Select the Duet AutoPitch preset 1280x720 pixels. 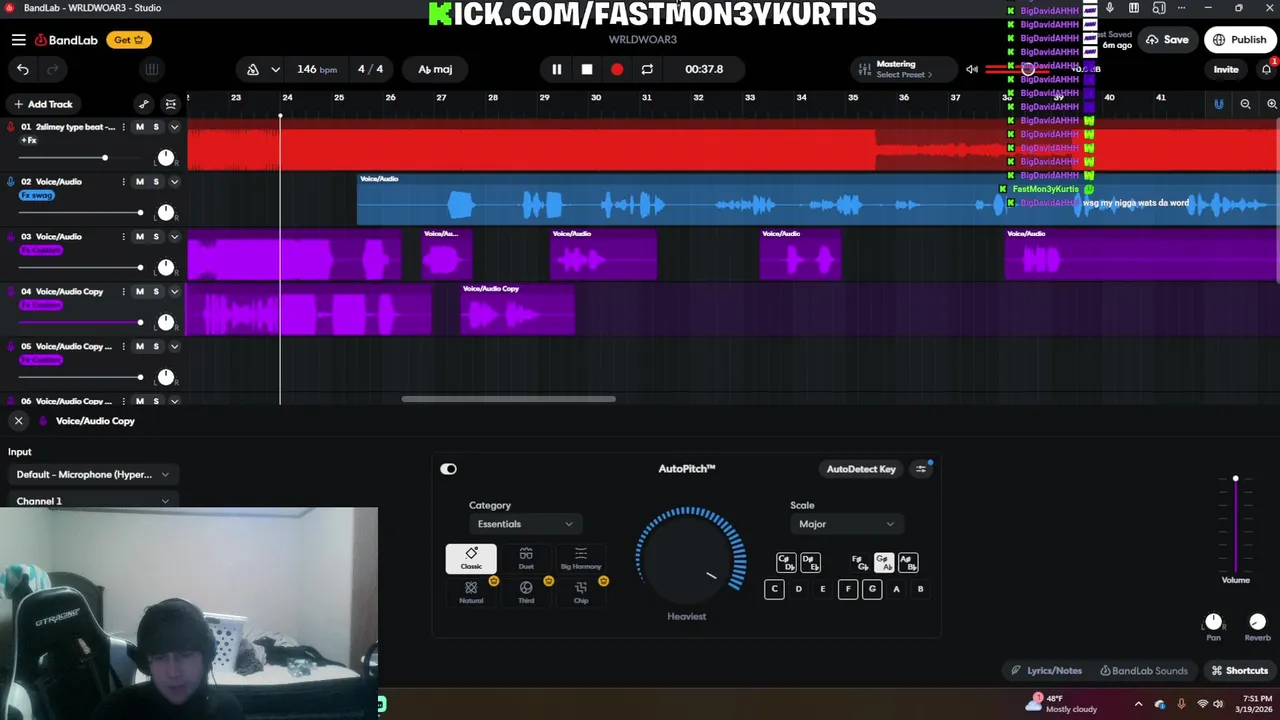point(526,559)
